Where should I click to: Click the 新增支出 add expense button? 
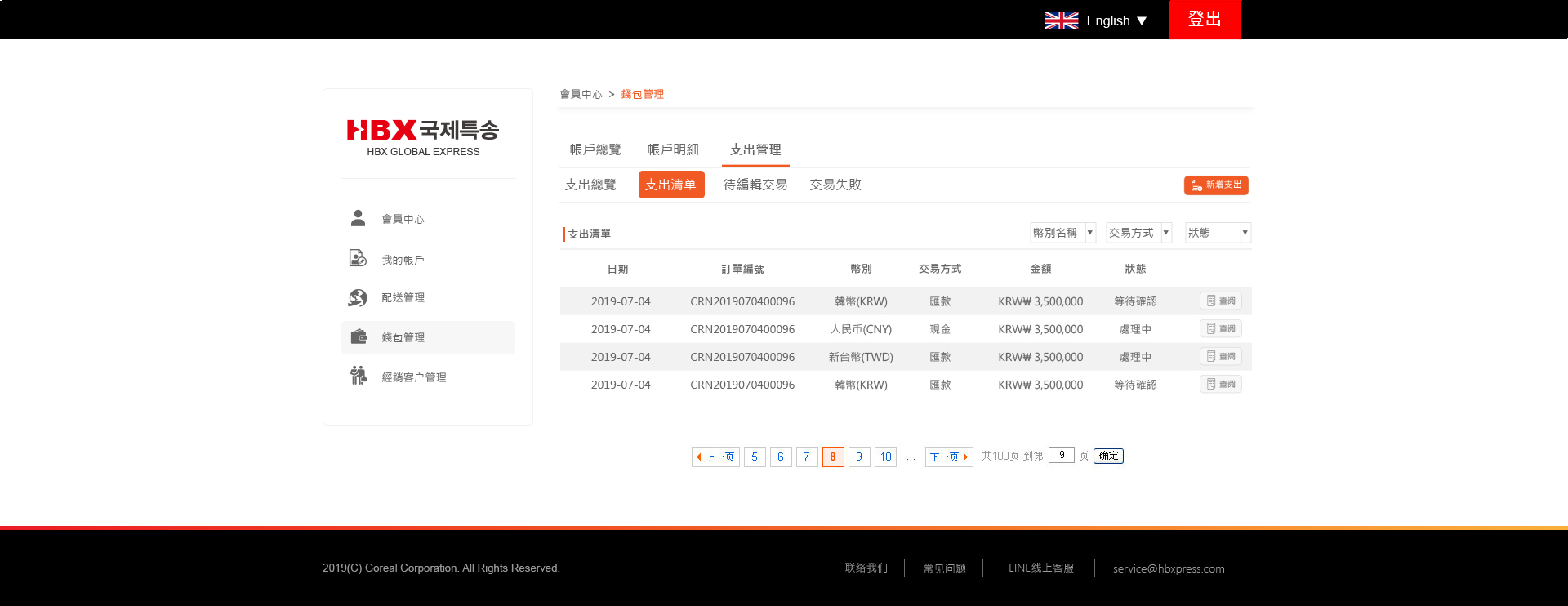click(1216, 185)
